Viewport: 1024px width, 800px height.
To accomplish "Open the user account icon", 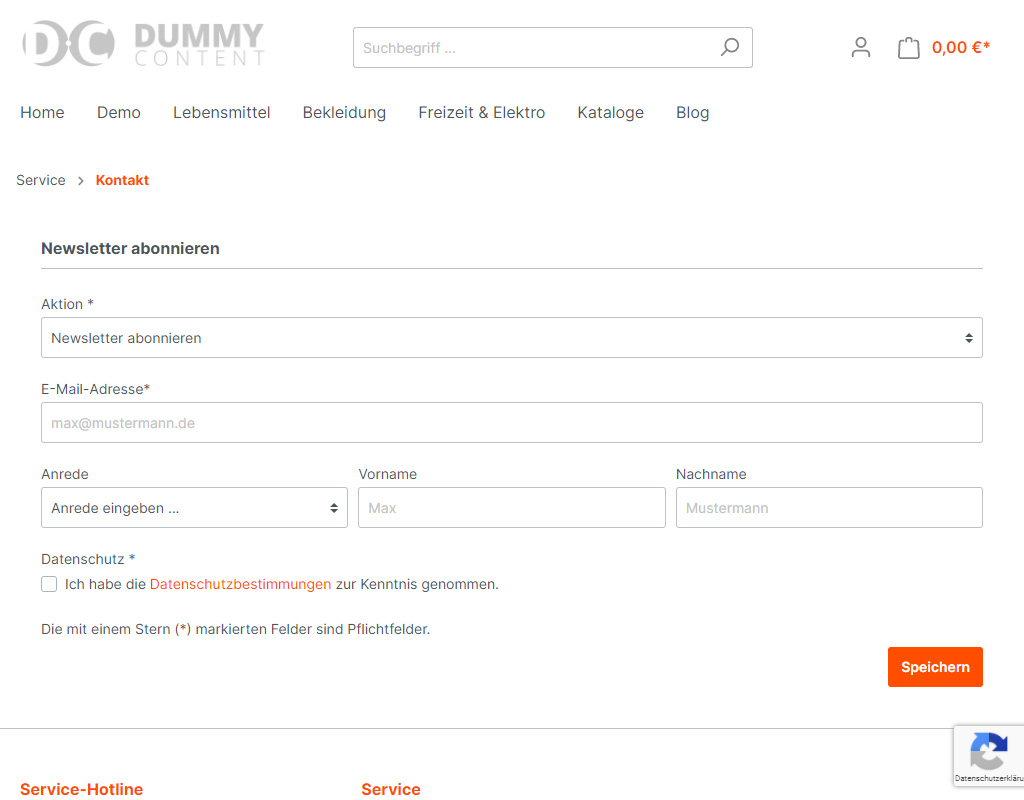I will click(x=861, y=47).
